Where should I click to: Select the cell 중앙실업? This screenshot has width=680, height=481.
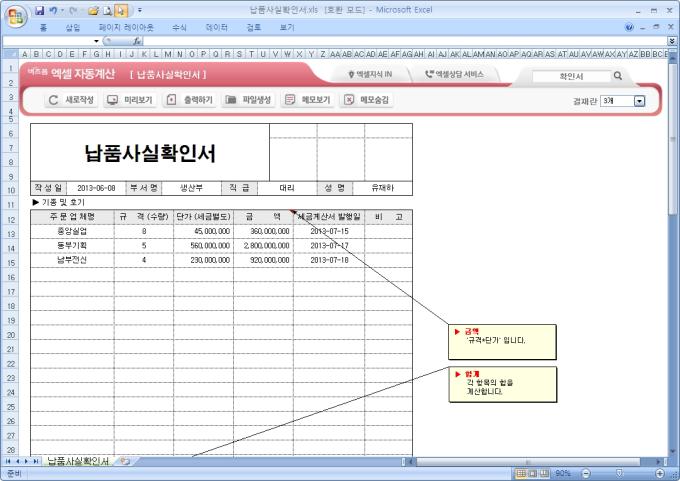coord(72,231)
